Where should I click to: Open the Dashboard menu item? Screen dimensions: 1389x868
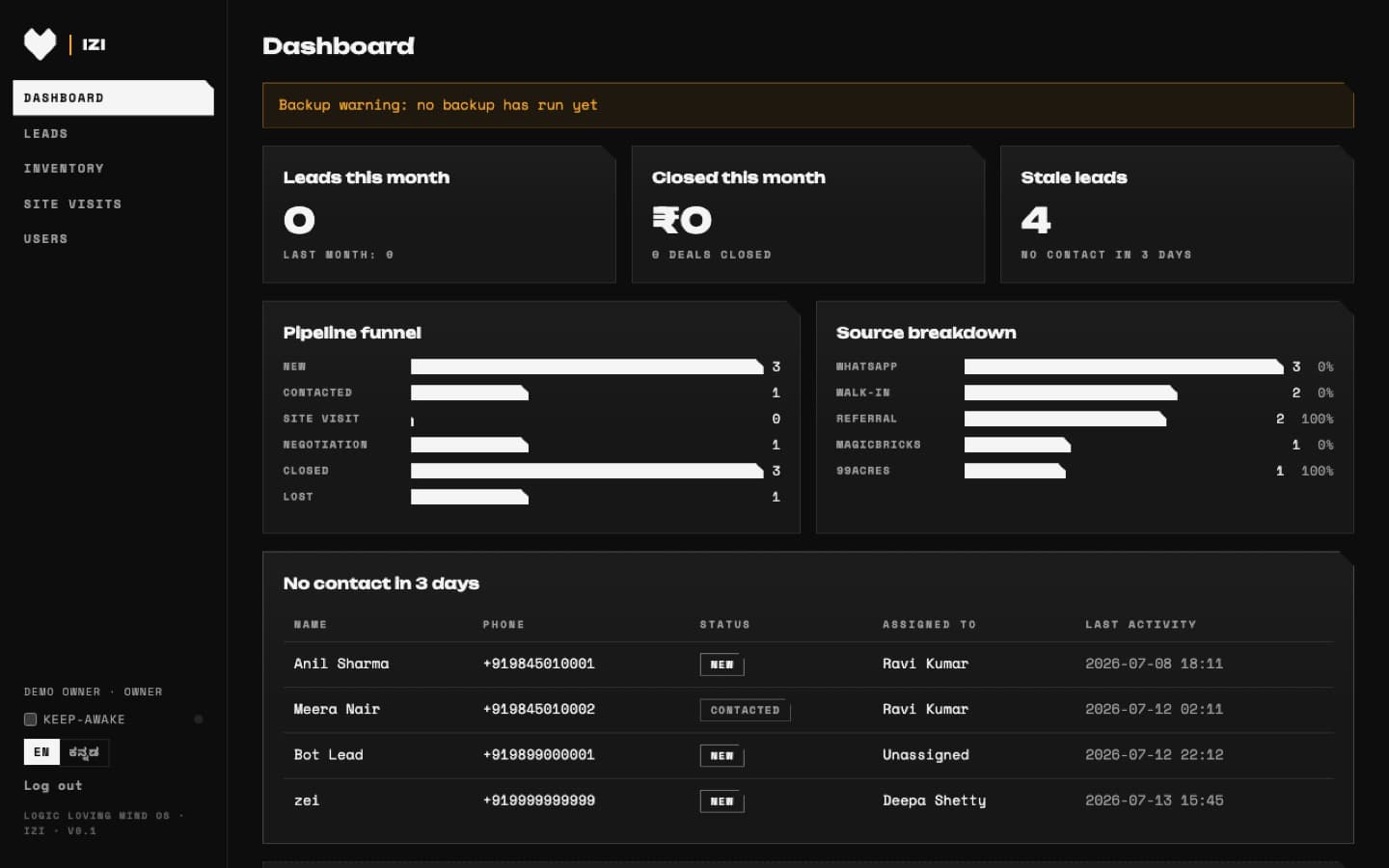(x=113, y=97)
